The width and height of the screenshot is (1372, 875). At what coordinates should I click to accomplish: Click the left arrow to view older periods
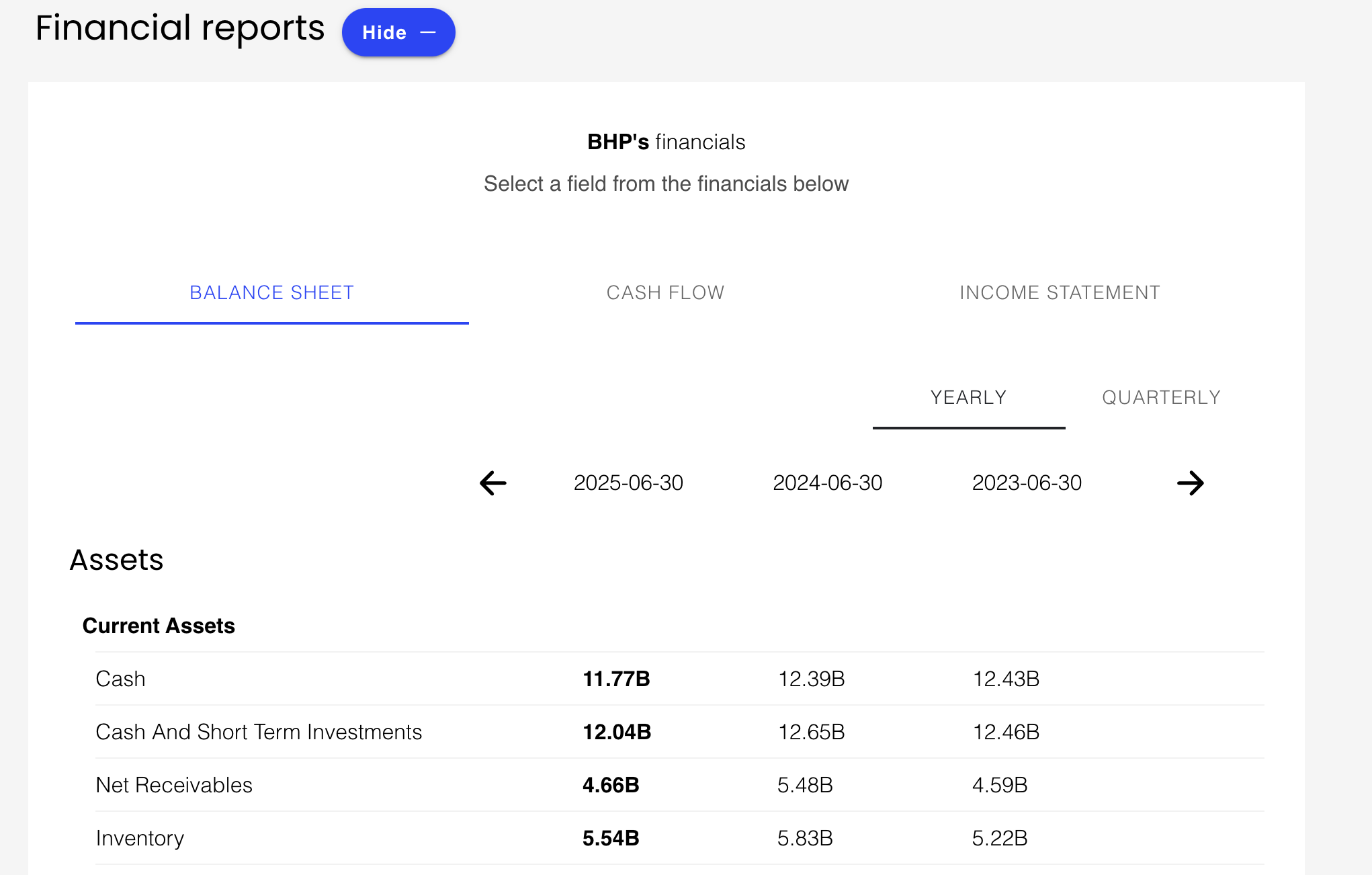[x=492, y=483]
